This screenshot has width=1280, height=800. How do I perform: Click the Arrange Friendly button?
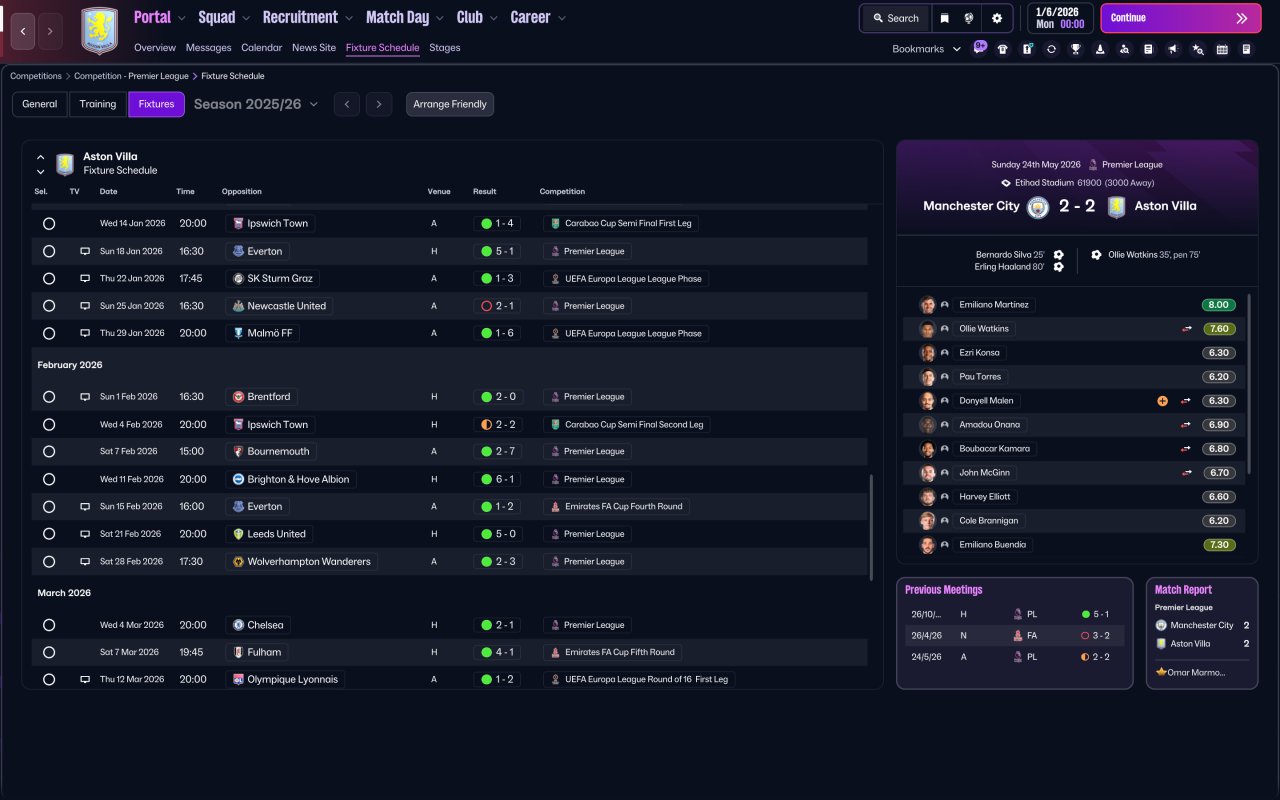(x=450, y=104)
